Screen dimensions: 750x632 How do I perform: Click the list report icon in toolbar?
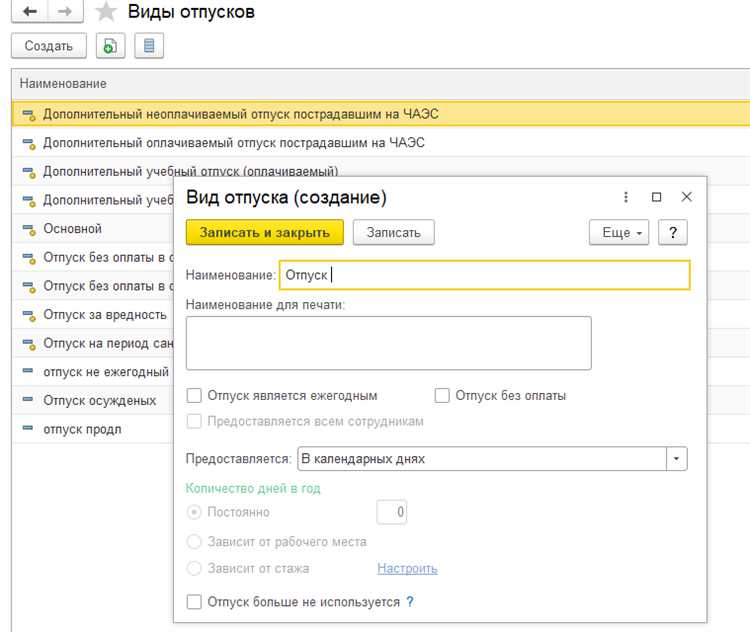(149, 46)
